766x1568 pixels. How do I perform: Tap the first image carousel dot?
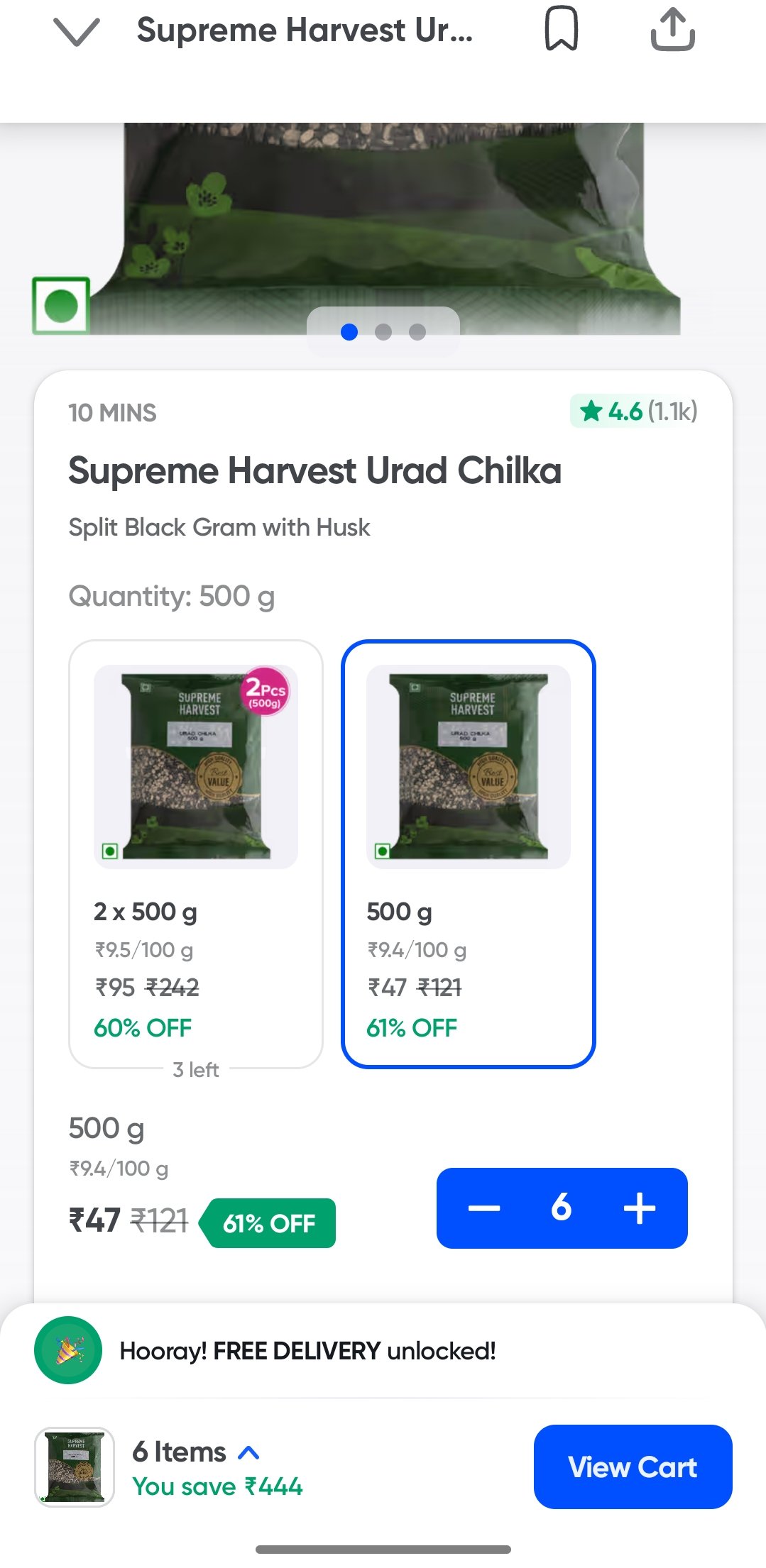tap(349, 332)
